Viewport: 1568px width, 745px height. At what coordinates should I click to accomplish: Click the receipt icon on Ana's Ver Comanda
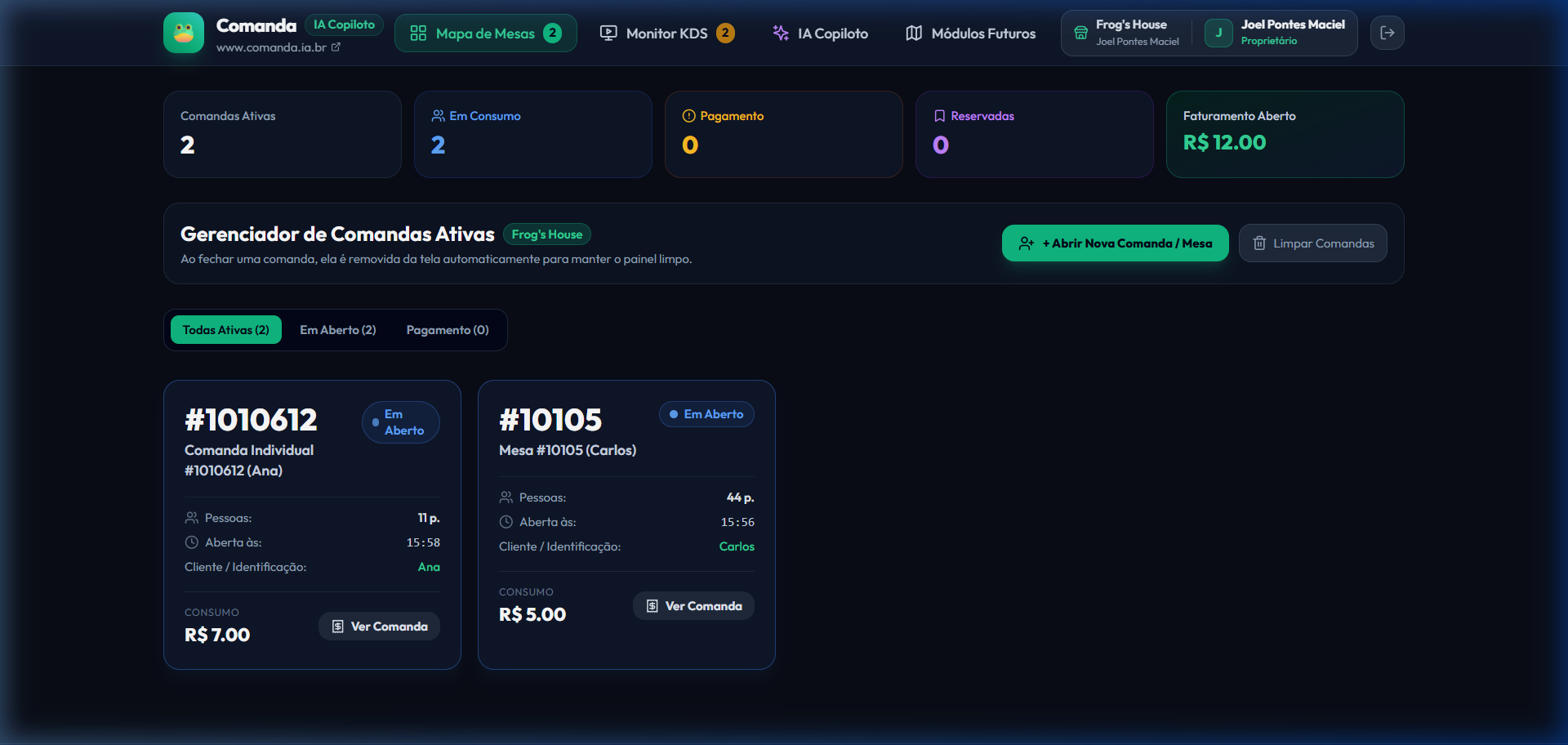337,627
